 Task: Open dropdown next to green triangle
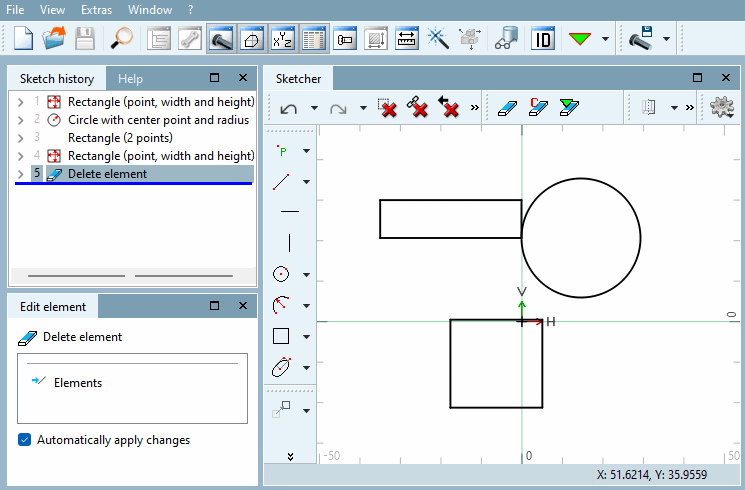point(605,39)
